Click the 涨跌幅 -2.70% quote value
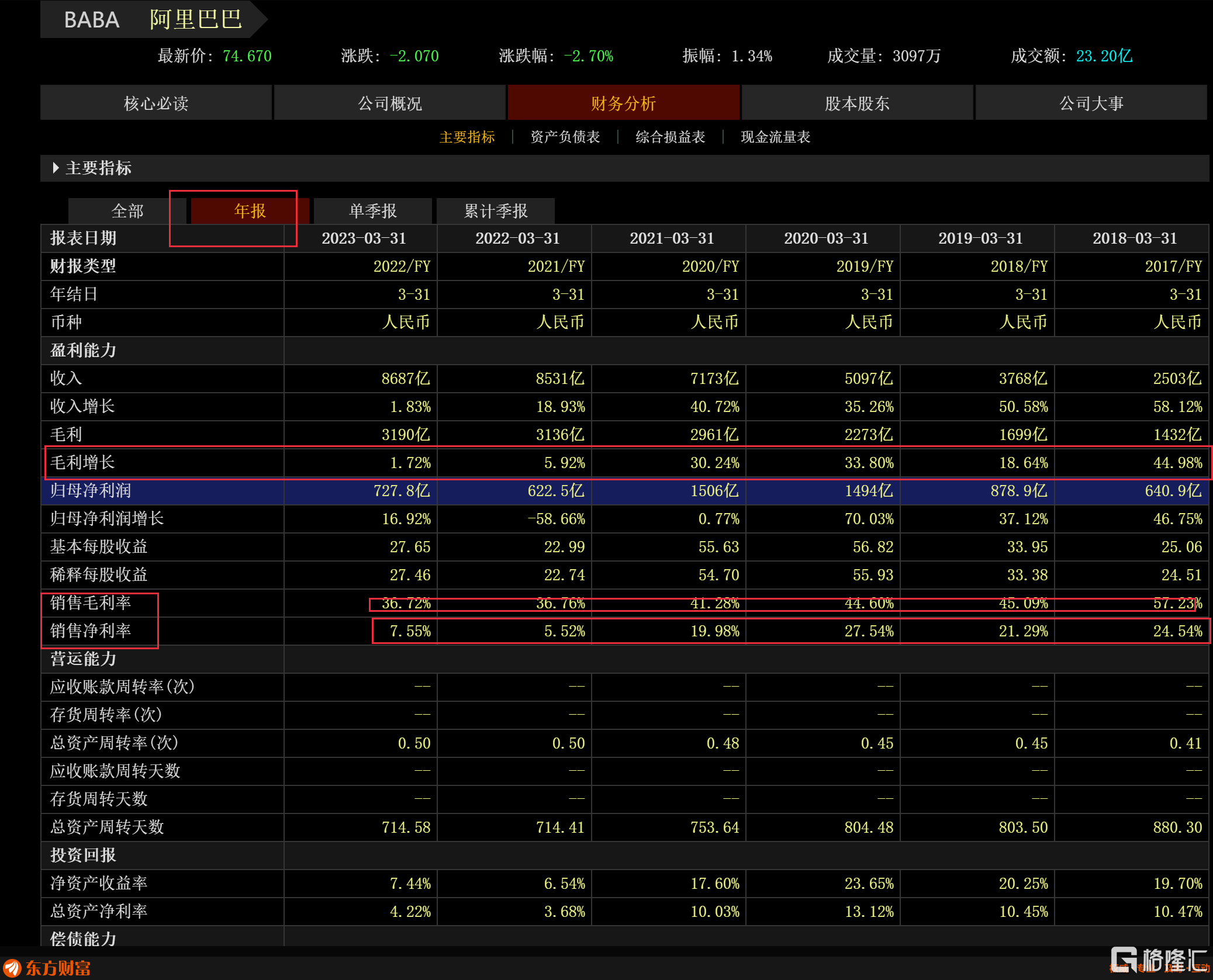Screen dimensions: 1213x980 click(588, 56)
